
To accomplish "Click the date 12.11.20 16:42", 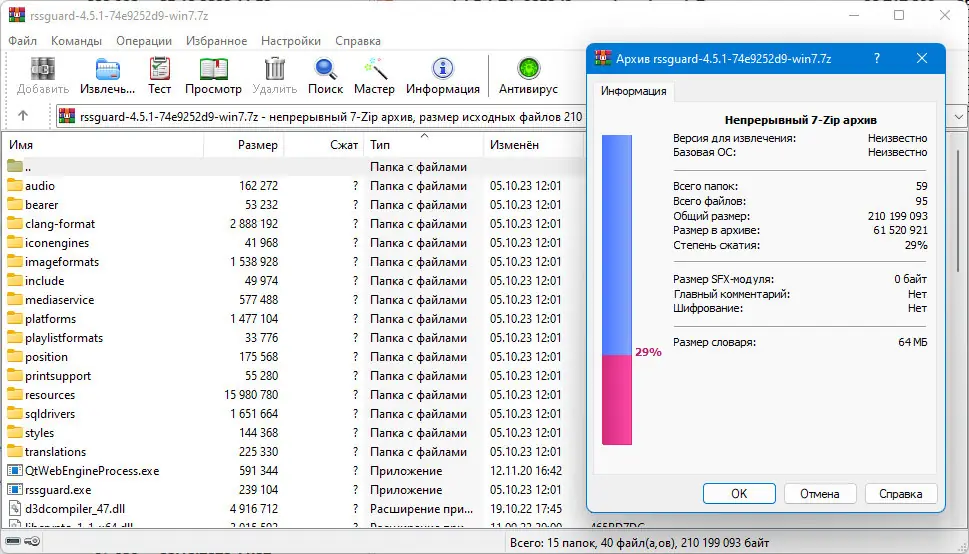I will point(526,471).
